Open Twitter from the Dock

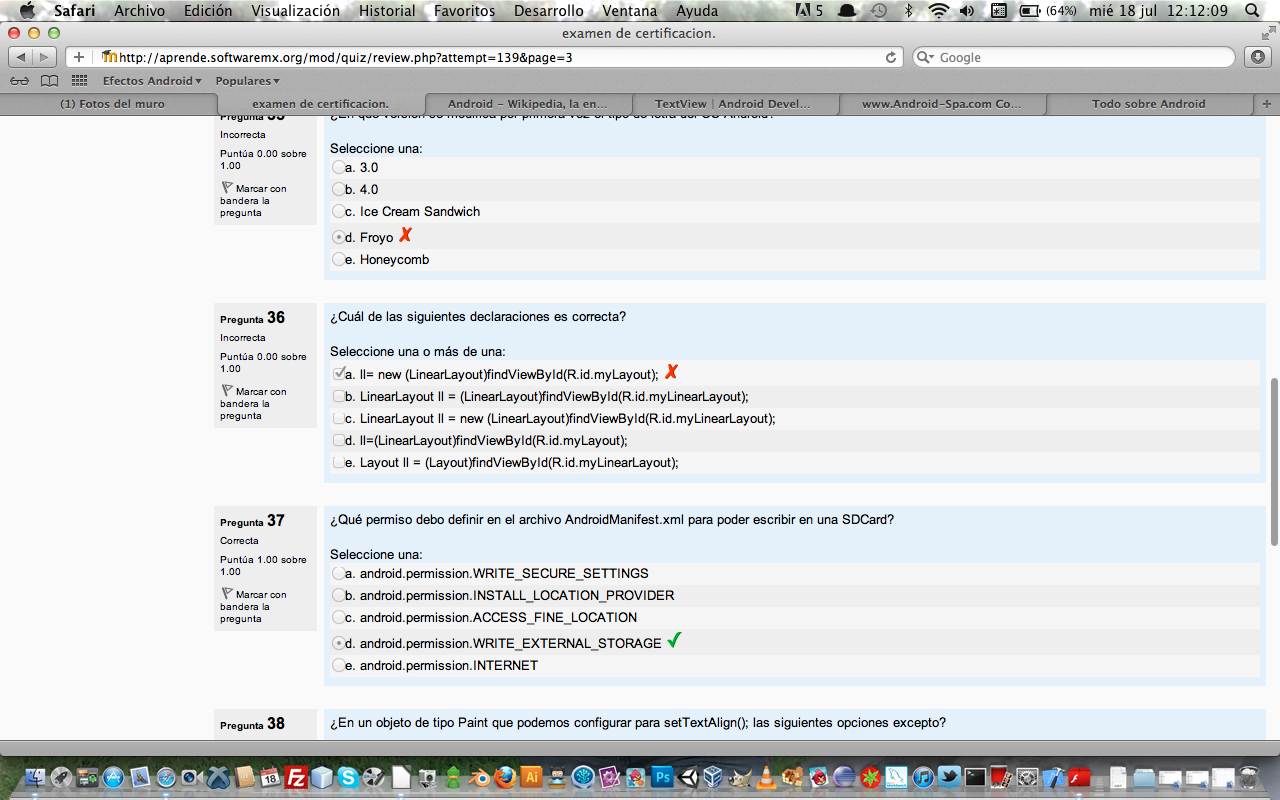tap(949, 777)
